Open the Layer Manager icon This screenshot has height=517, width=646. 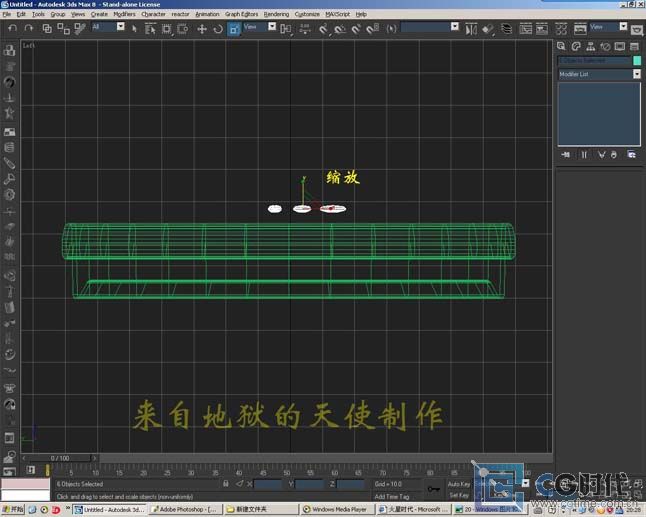tap(506, 29)
